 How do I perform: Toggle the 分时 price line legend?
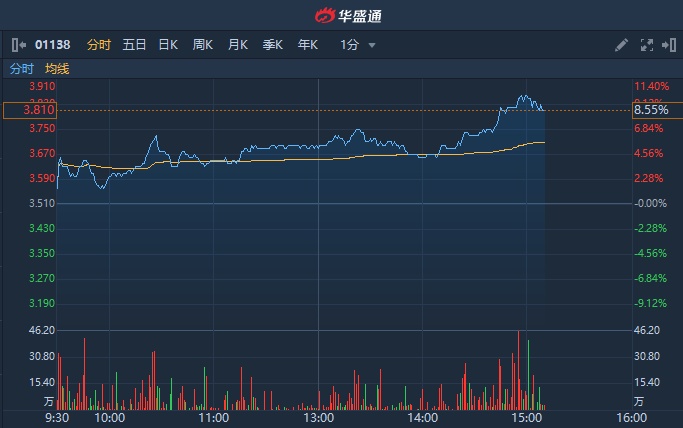click(x=21, y=69)
